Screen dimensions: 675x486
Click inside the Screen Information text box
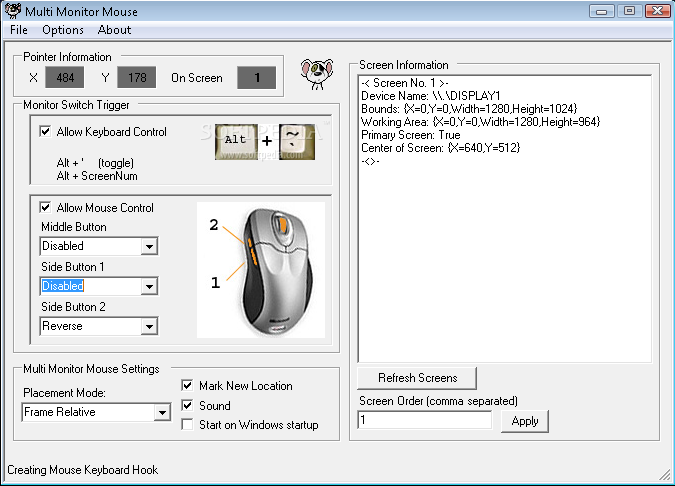point(505,219)
